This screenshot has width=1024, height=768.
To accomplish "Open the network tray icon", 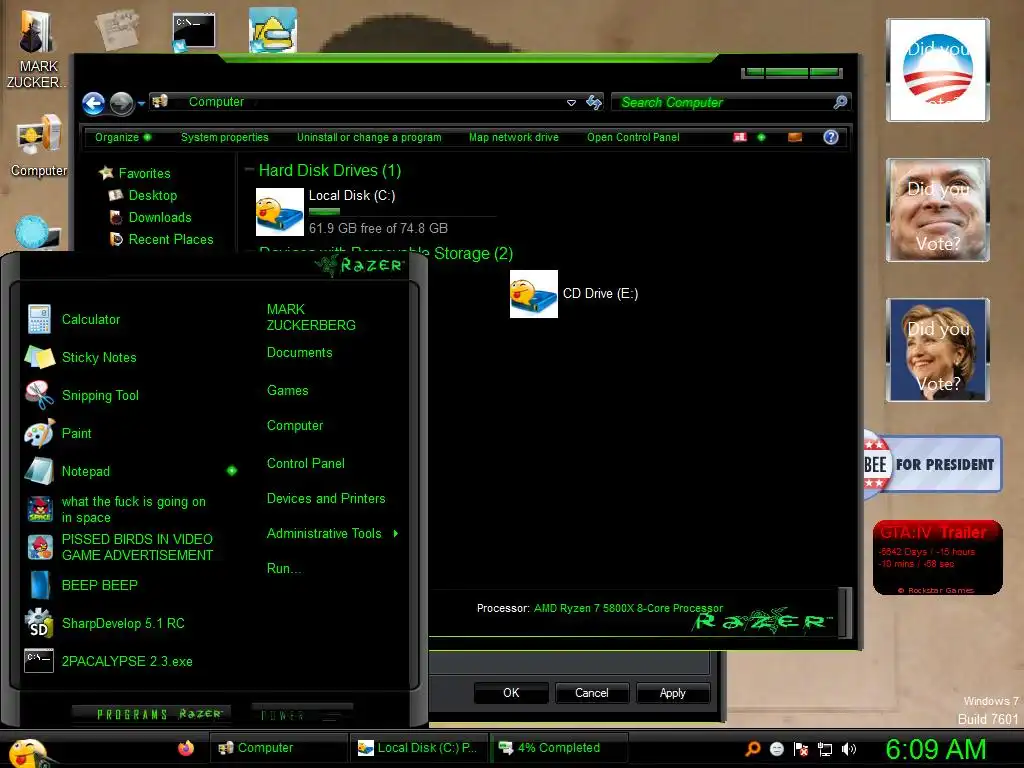I will click(825, 749).
